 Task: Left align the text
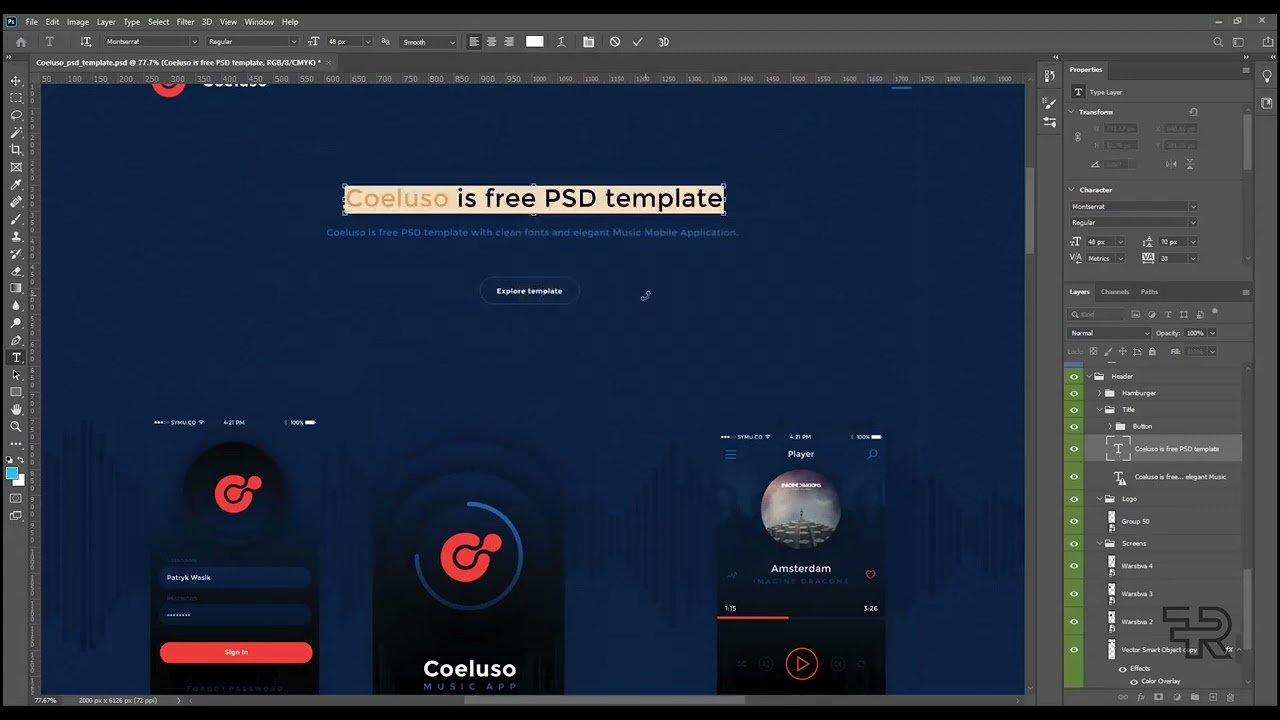tap(474, 42)
